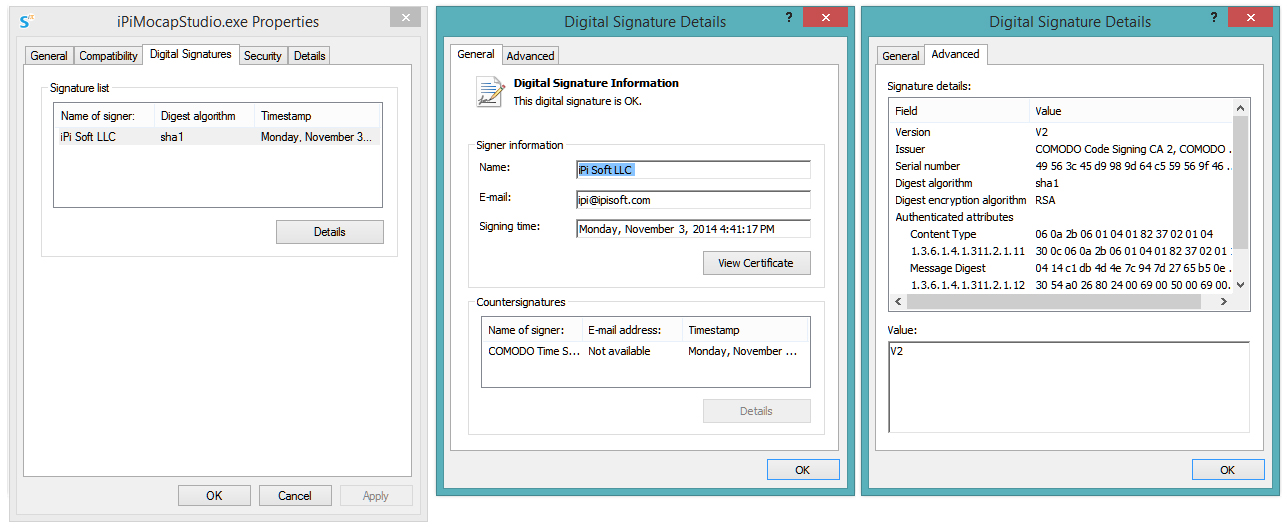Select the COMODO Time S... countersignature row
The width and height of the screenshot is (1287, 532).
[x=645, y=351]
